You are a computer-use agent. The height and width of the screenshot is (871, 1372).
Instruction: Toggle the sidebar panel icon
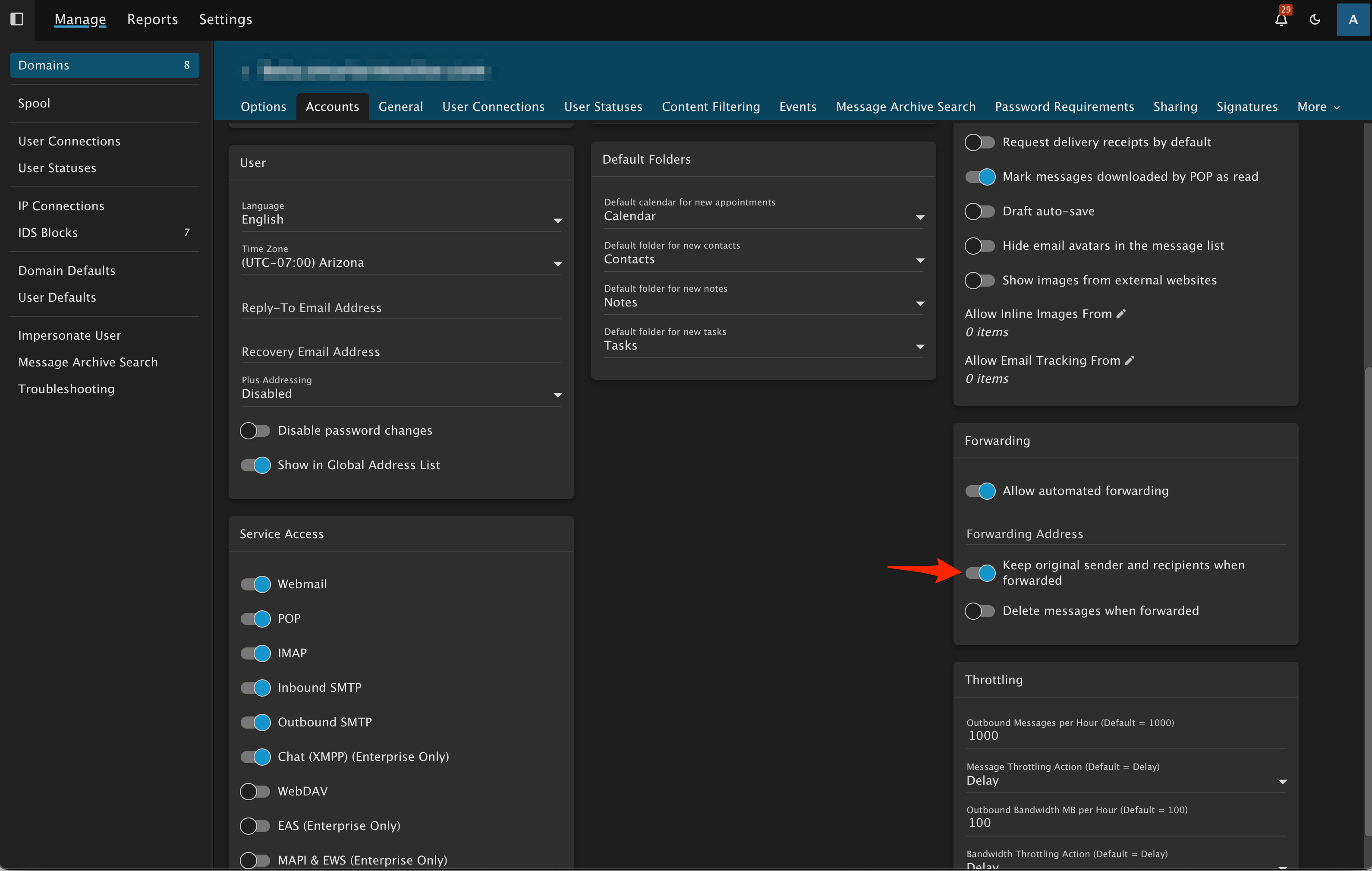tap(17, 19)
